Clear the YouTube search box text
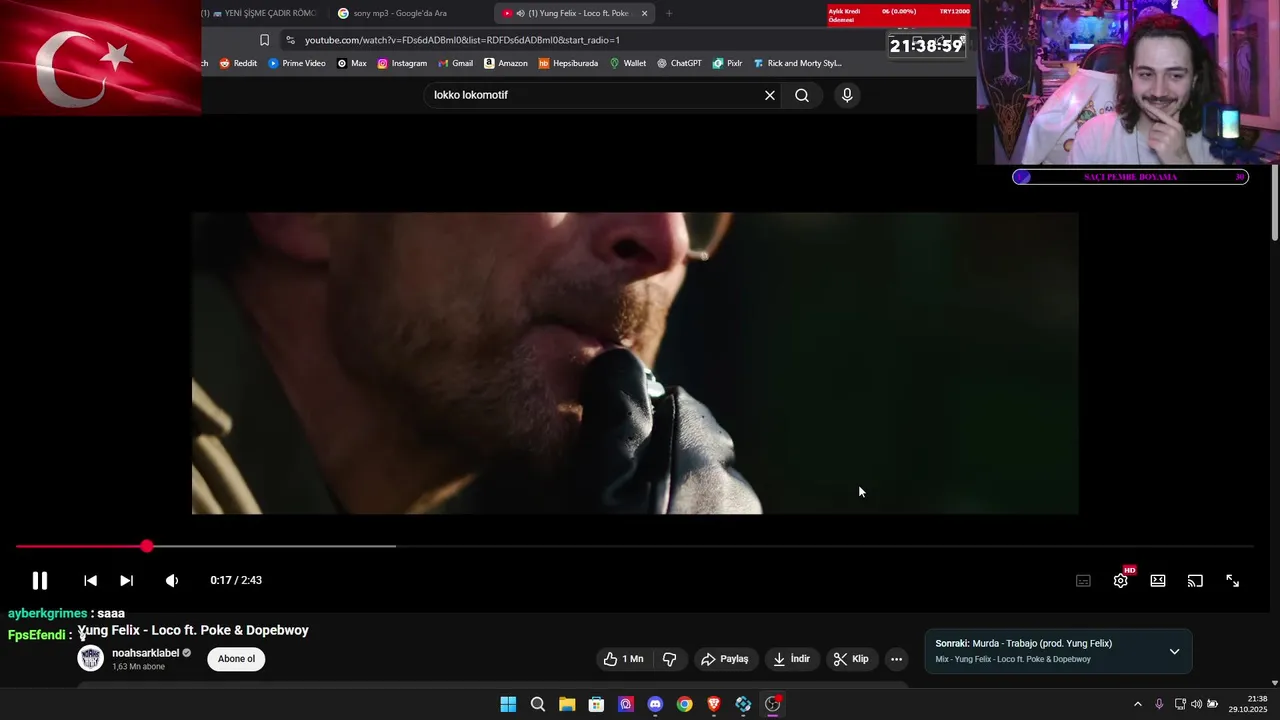This screenshot has height=720, width=1280. [x=770, y=95]
